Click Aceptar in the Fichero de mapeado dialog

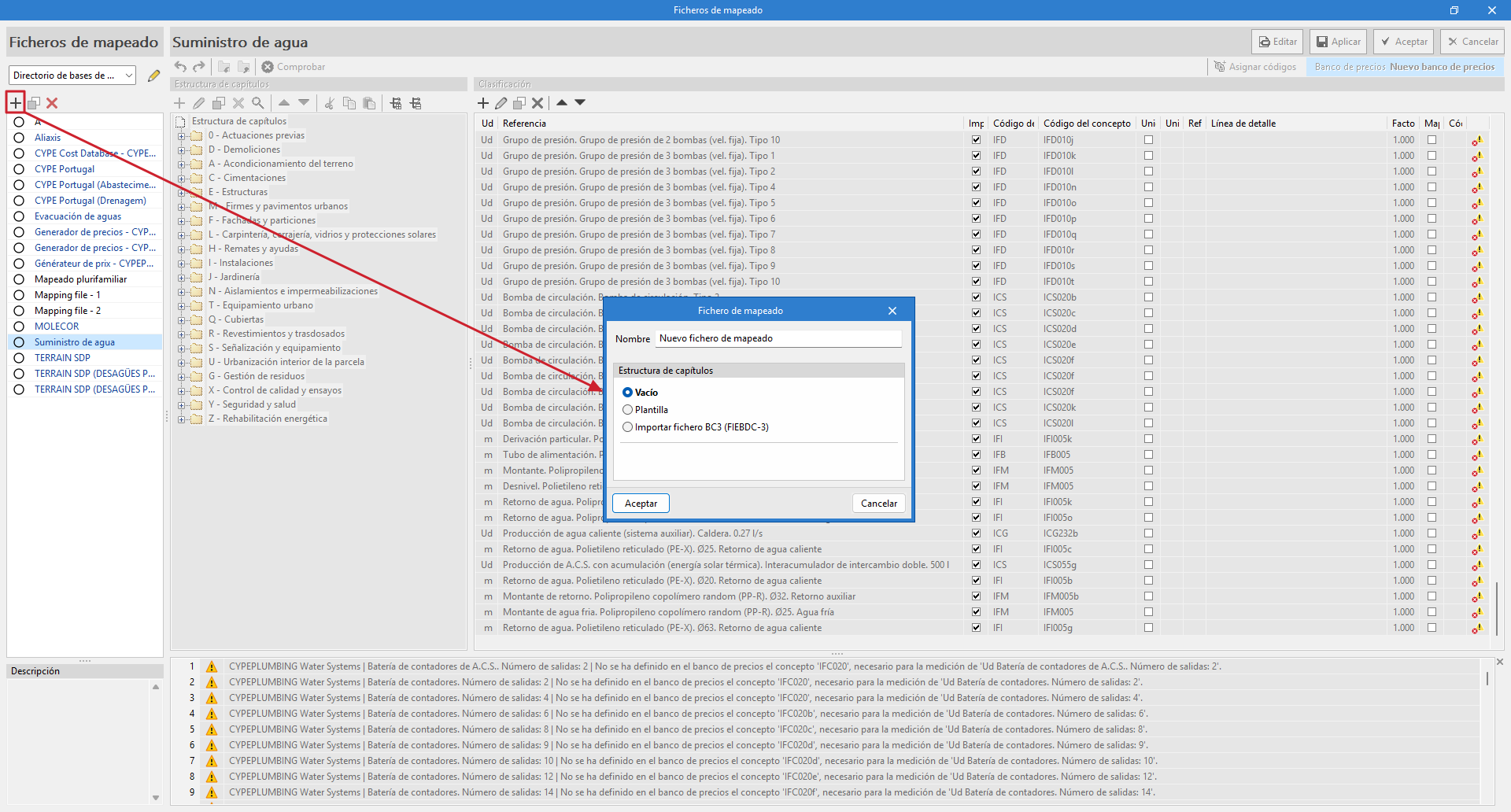click(641, 504)
